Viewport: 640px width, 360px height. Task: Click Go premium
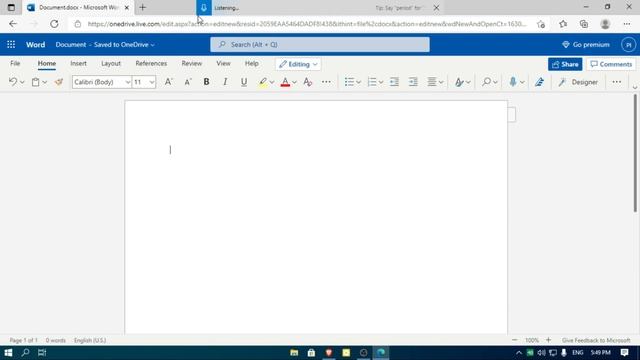[x=586, y=44]
